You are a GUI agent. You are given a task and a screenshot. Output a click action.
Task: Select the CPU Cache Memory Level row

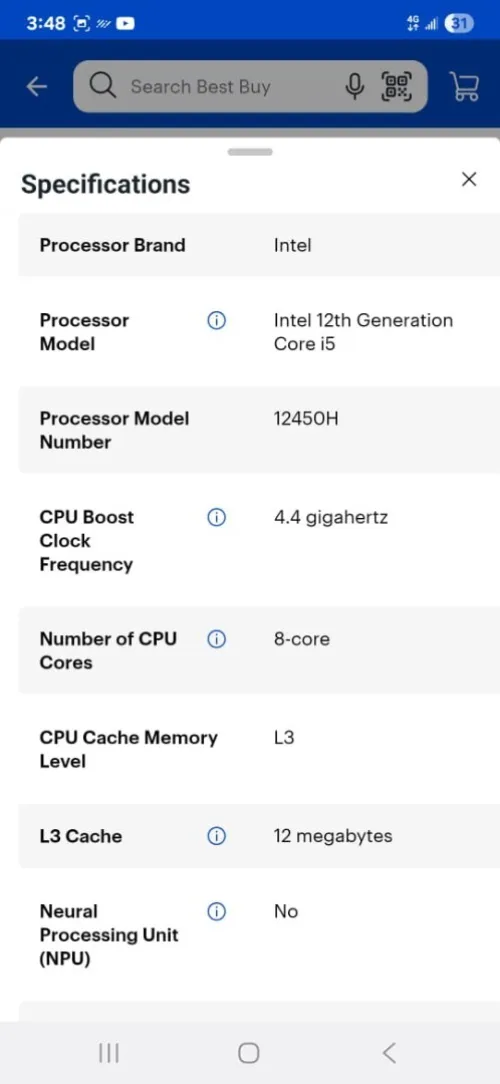(259, 749)
